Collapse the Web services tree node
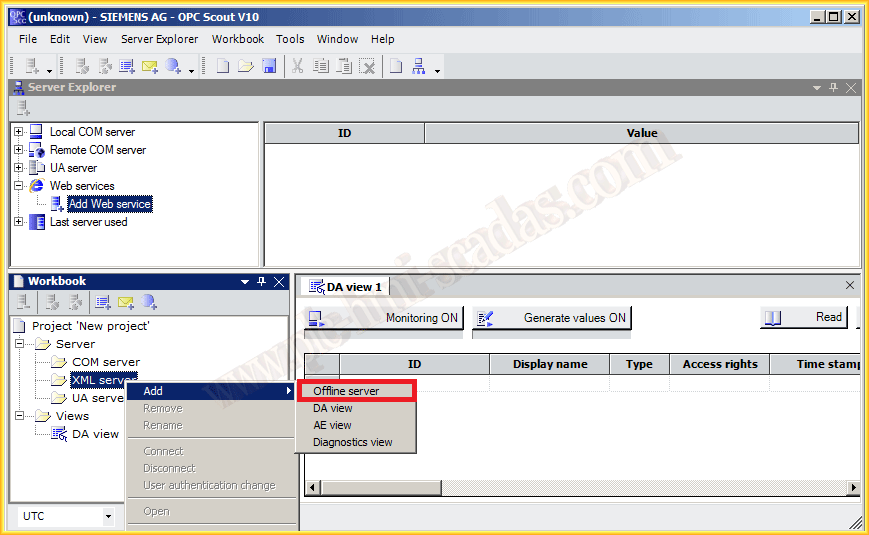Viewport: 869px width, 535px height. click(18, 186)
